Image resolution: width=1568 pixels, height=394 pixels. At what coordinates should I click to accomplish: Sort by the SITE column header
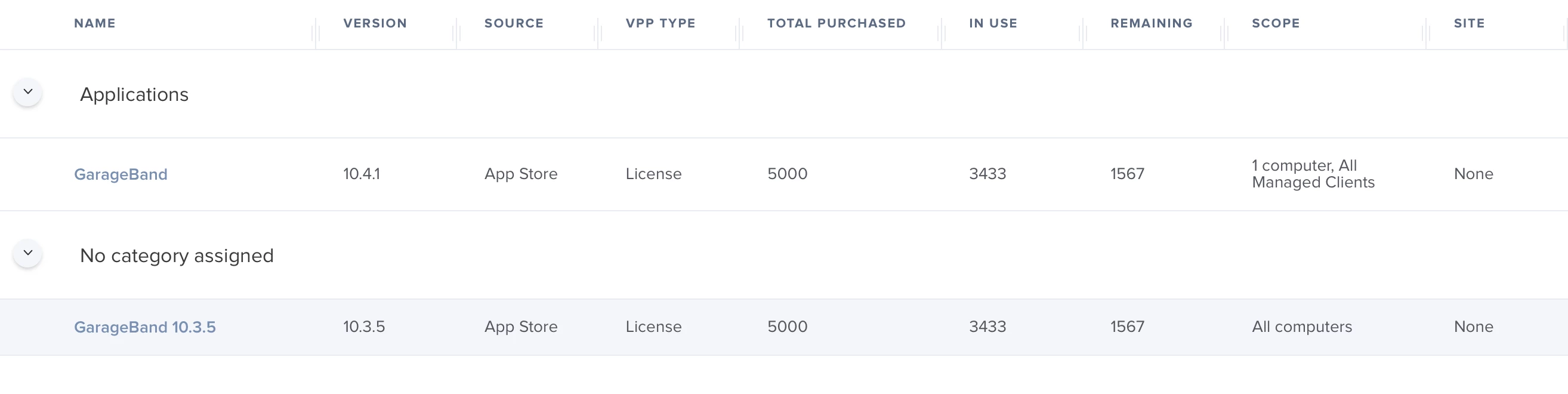point(1470,23)
